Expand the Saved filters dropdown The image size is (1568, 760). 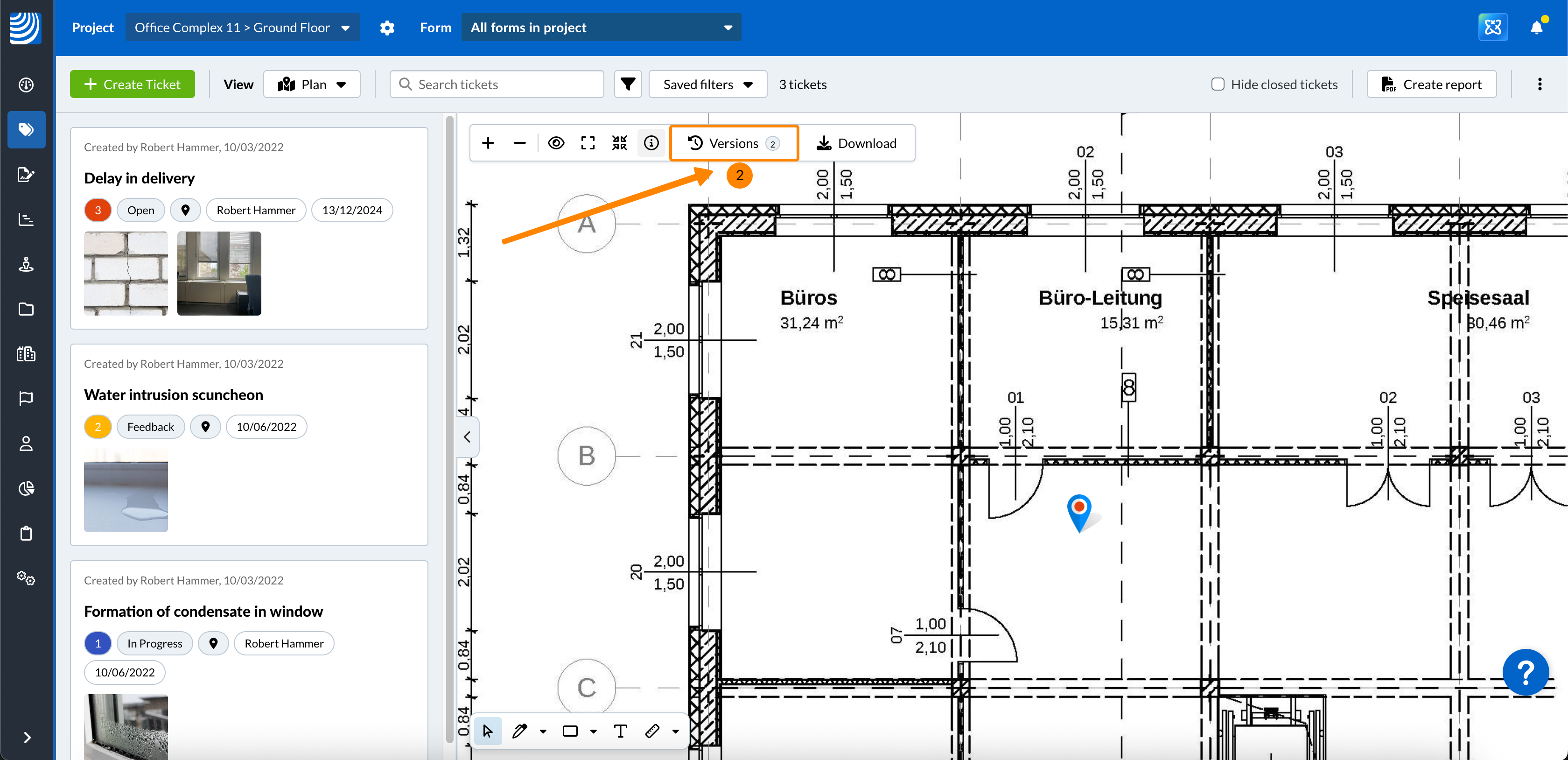coord(707,84)
